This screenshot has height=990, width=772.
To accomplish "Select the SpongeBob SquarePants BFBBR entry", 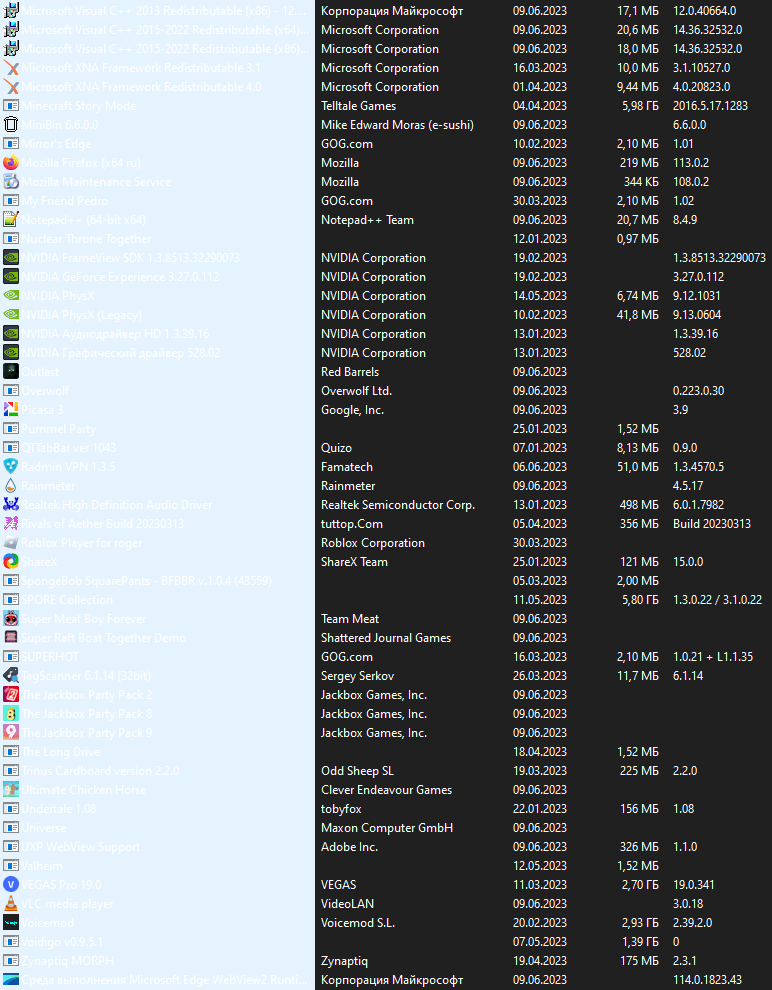I will click(x=146, y=581).
